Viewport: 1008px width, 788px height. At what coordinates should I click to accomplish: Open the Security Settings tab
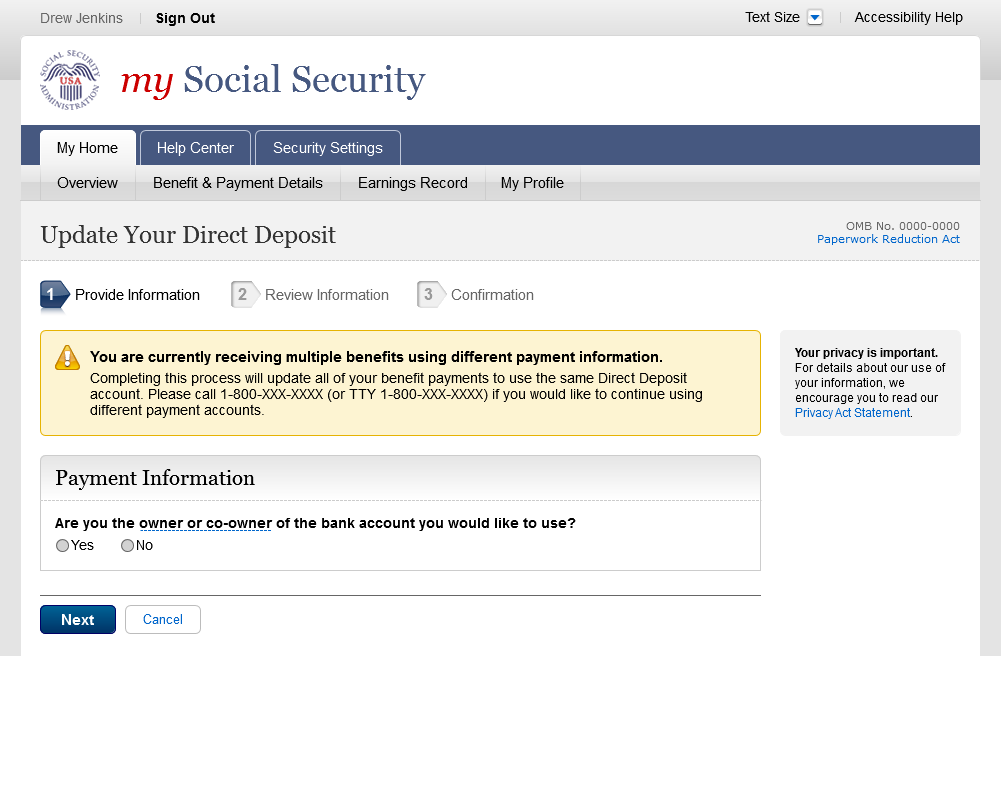tap(327, 148)
